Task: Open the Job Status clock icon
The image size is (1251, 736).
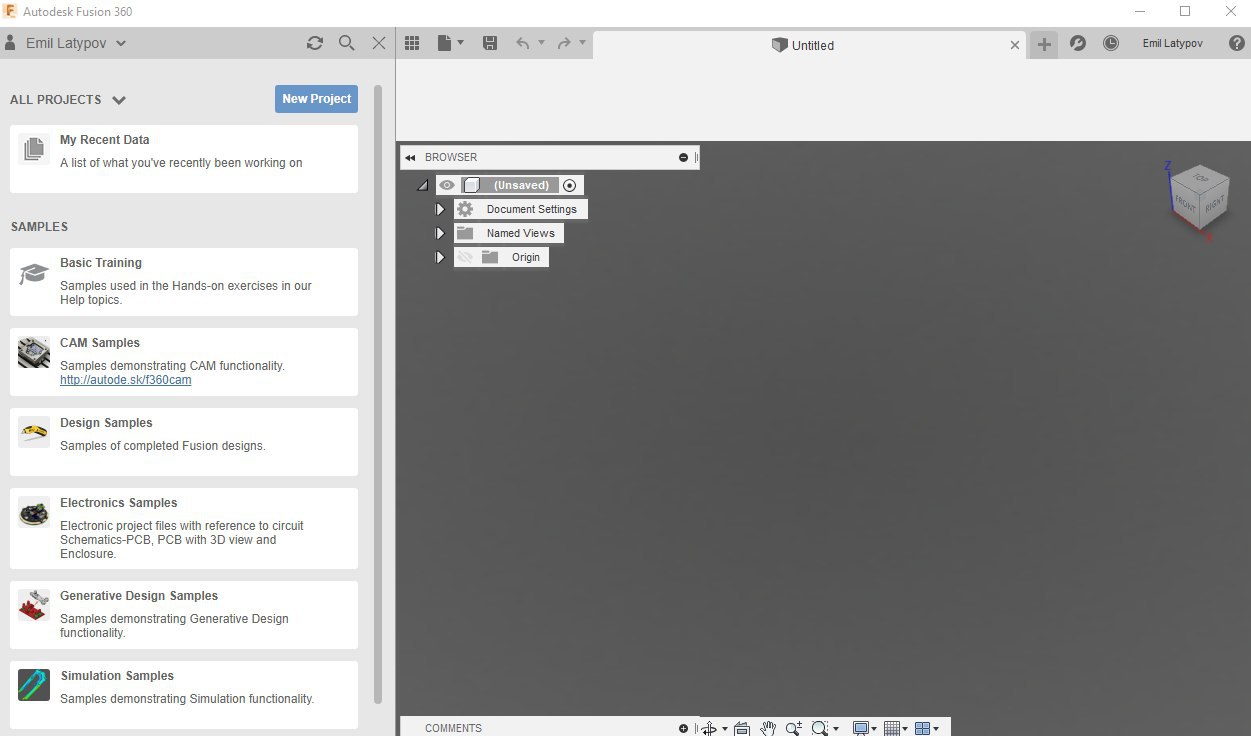Action: (x=1111, y=44)
